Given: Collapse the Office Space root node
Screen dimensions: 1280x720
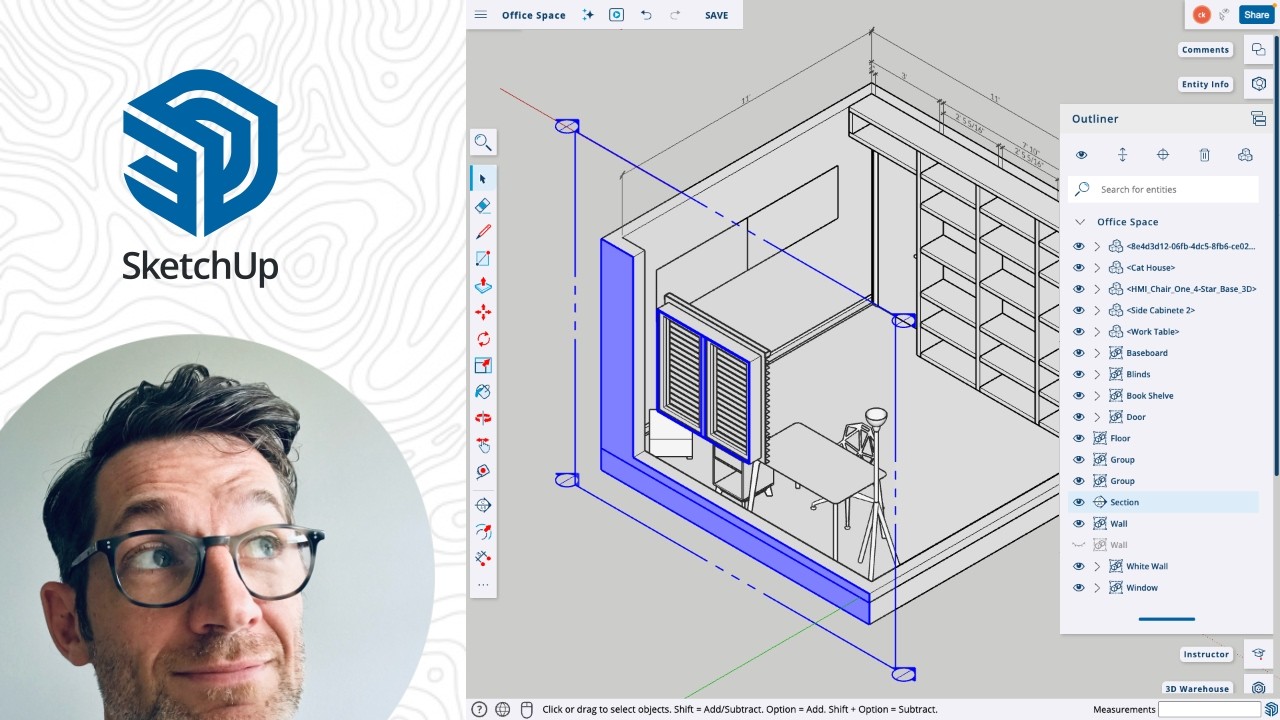Looking at the screenshot, I should [1080, 222].
